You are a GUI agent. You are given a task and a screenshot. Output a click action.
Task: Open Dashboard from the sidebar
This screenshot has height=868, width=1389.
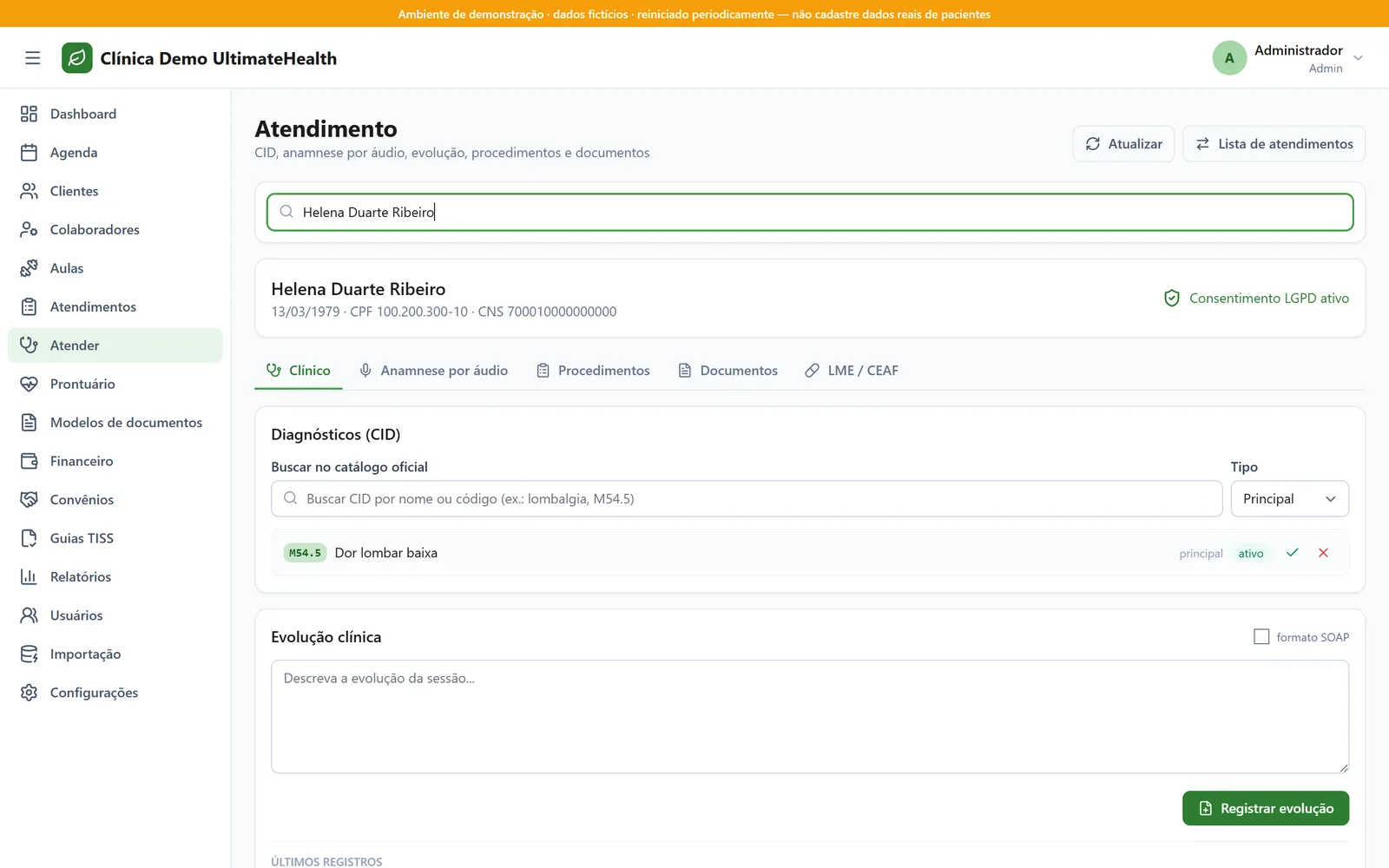[115, 114]
